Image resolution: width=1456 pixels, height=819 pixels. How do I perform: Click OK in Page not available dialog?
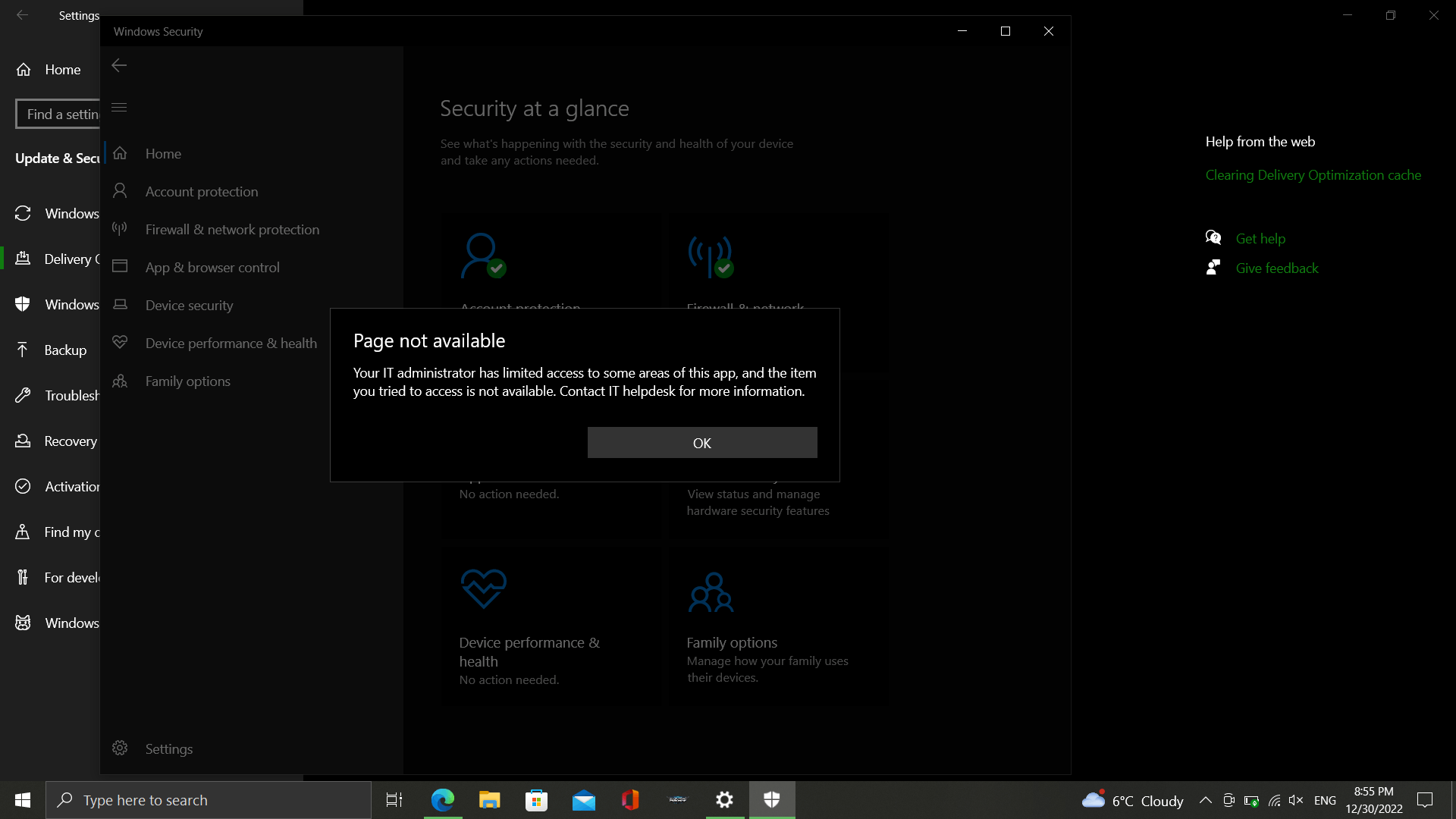(702, 443)
